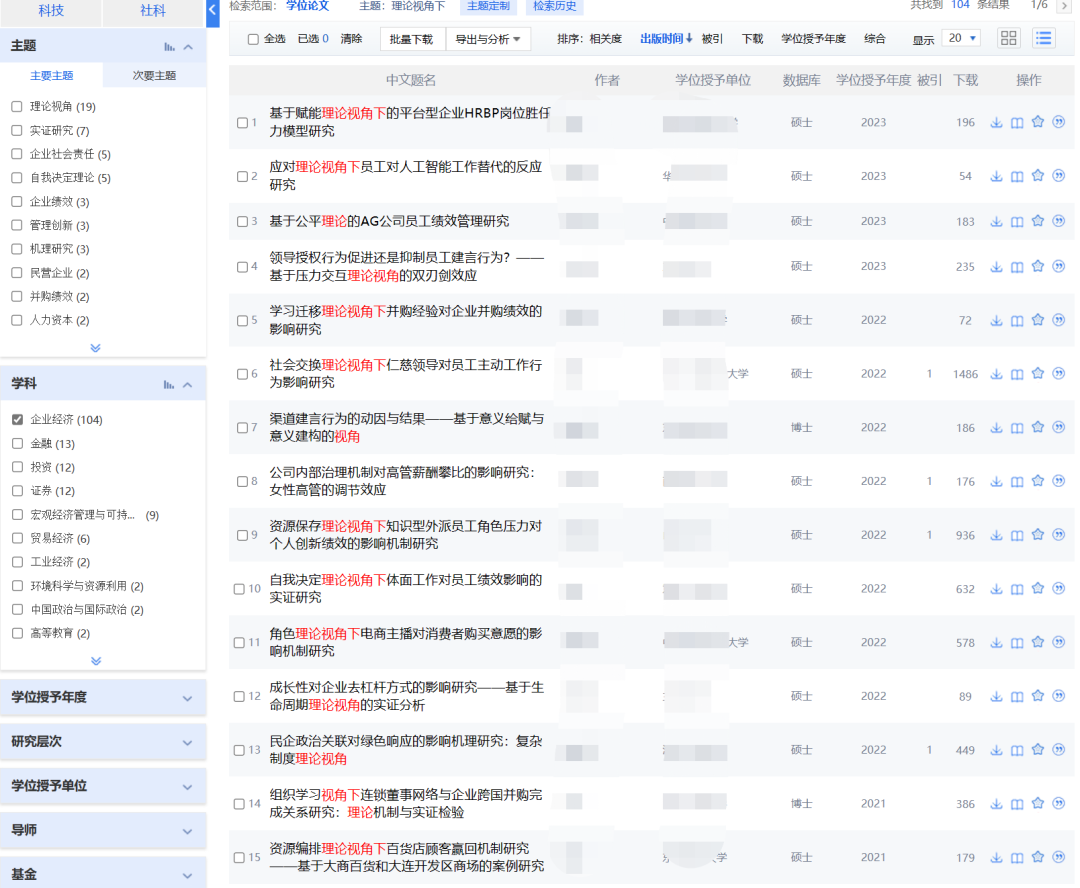Collapse left sidebar with blue arrow
The height and width of the screenshot is (888, 1080).
click(213, 10)
